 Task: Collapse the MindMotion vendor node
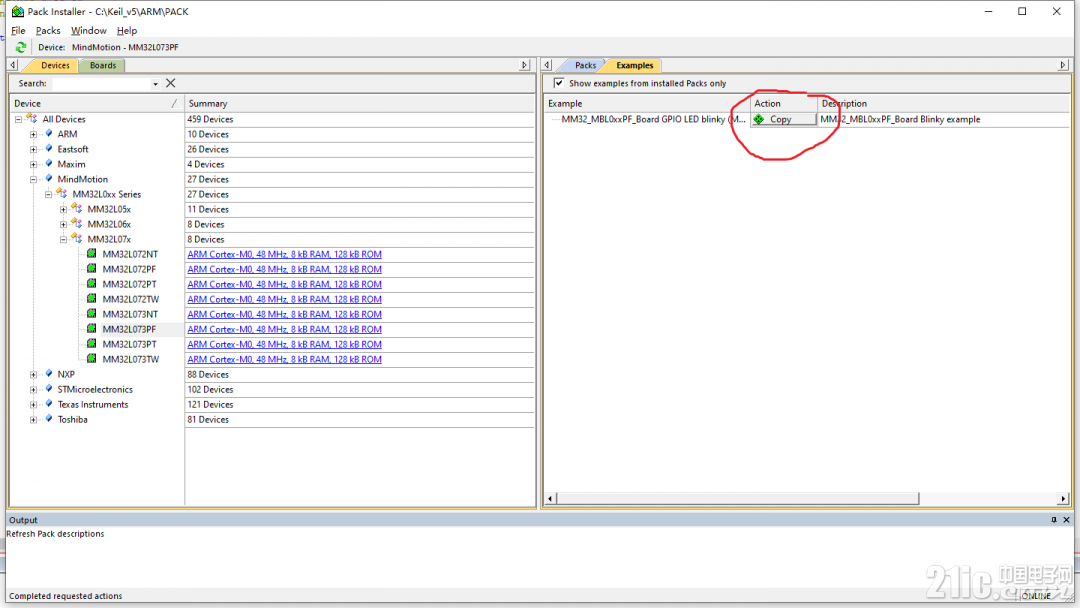pyautogui.click(x=33, y=180)
